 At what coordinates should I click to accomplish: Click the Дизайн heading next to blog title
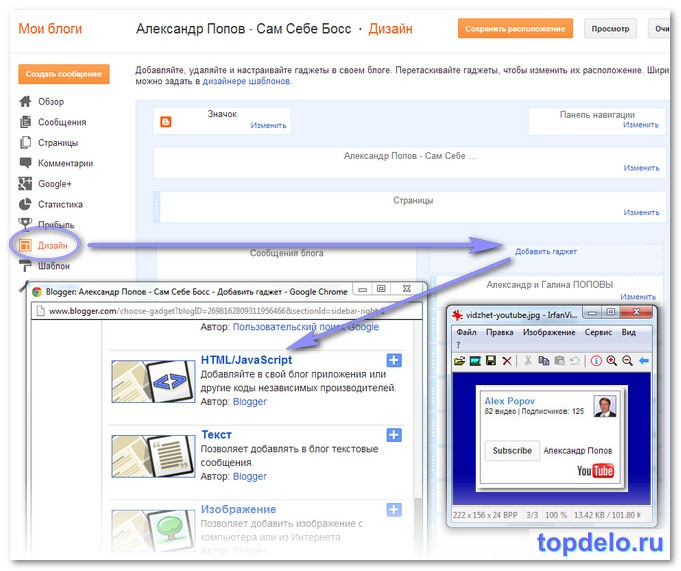click(390, 29)
